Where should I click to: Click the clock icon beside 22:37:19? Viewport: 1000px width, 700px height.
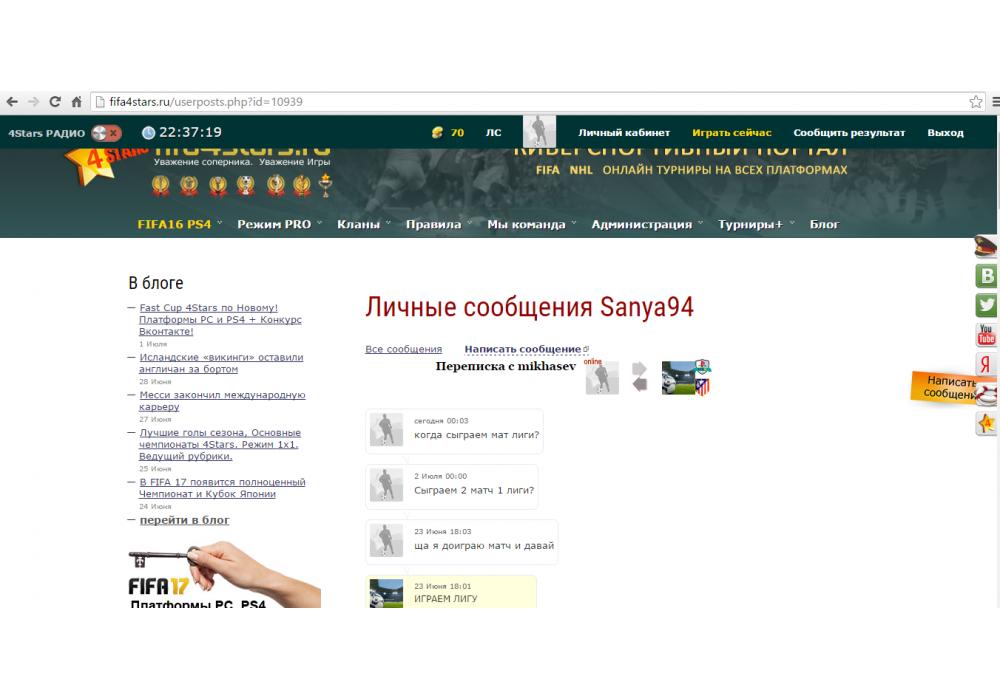[x=149, y=133]
